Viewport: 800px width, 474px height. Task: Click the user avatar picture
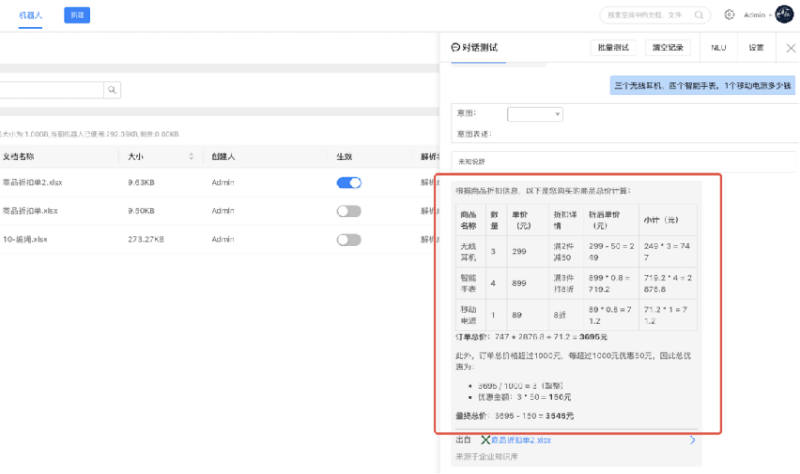[784, 14]
